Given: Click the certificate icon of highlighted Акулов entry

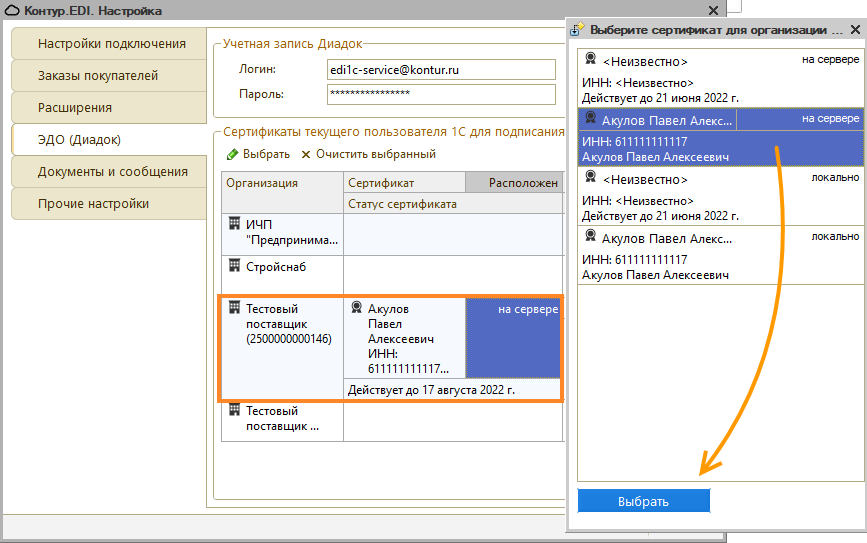Looking at the screenshot, I should [591, 119].
